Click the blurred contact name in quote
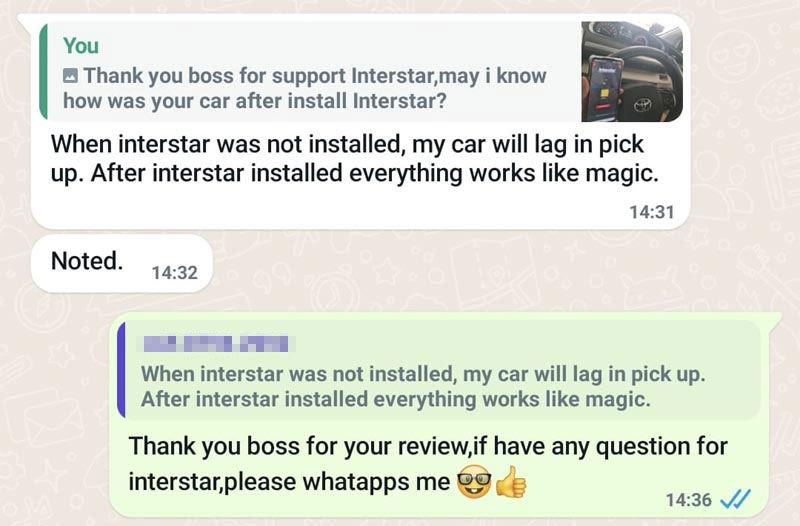This screenshot has height=526, width=800. tap(218, 344)
